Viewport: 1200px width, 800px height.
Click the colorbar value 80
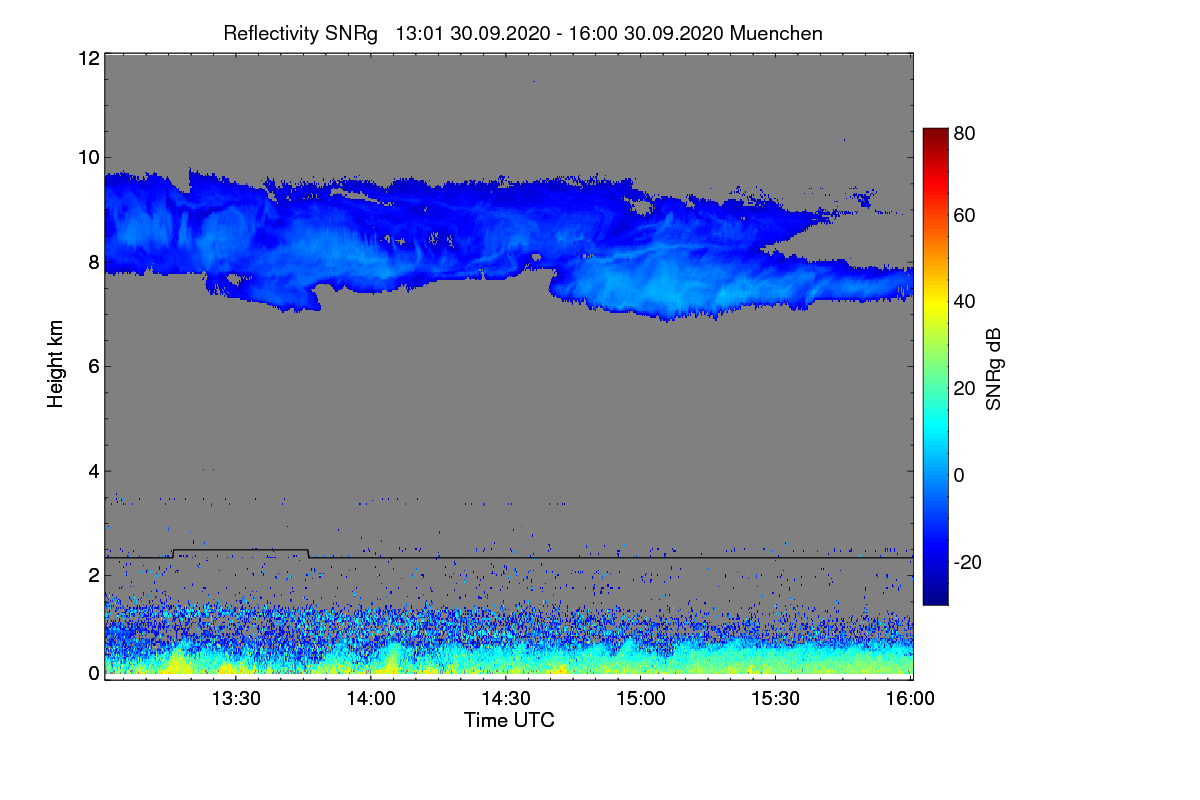coord(964,132)
